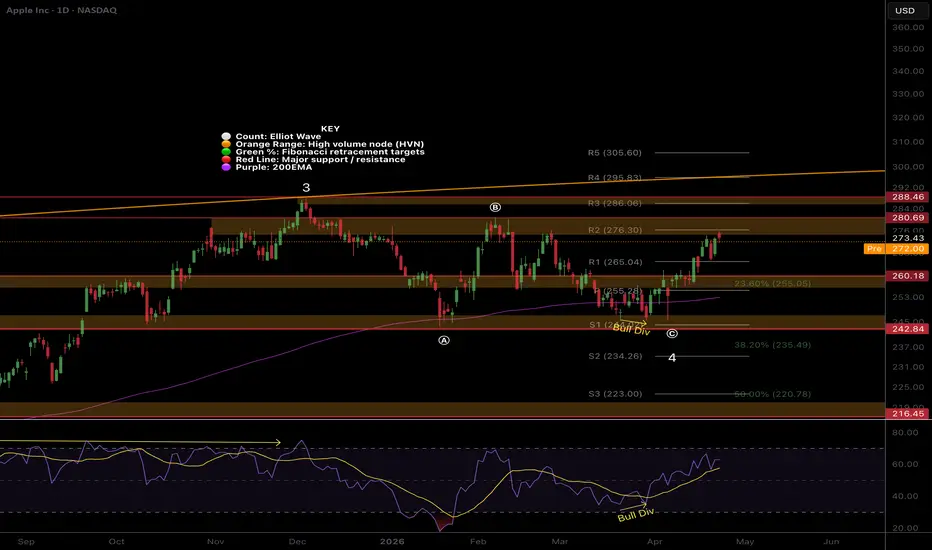The width and height of the screenshot is (932, 550).
Task: Click the R1 (265.04) pivot label
Action: [615, 262]
